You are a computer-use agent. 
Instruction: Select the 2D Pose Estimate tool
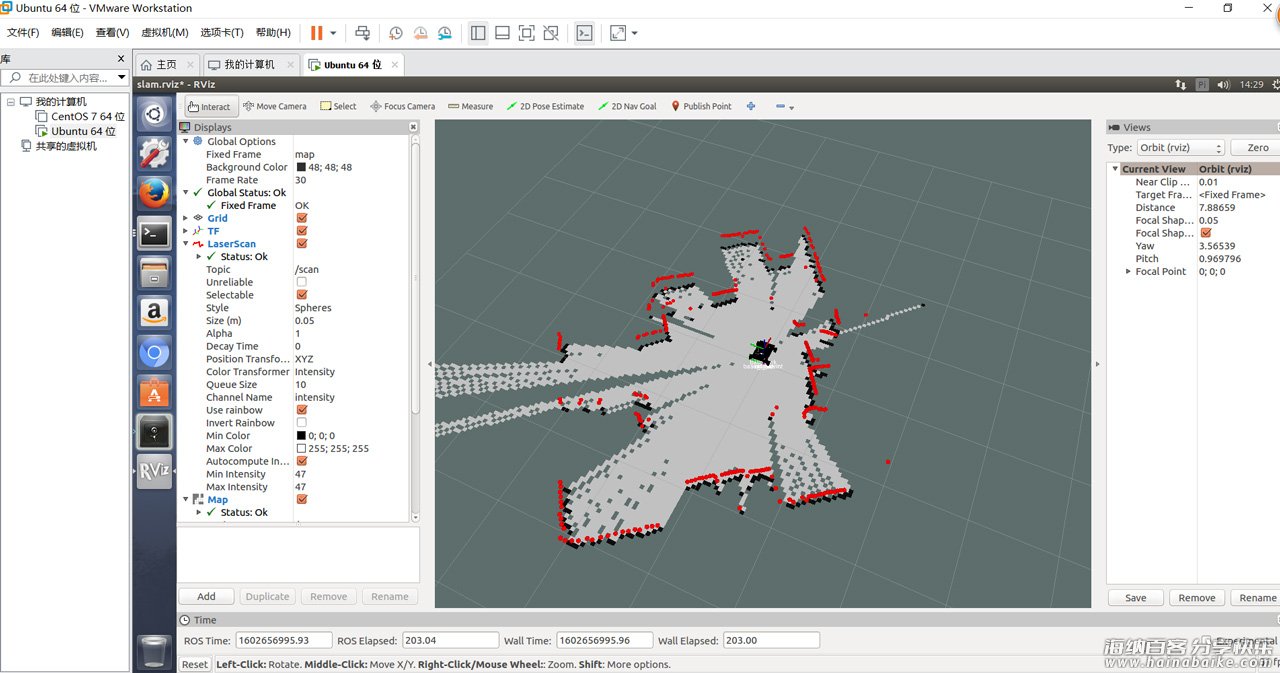point(545,106)
